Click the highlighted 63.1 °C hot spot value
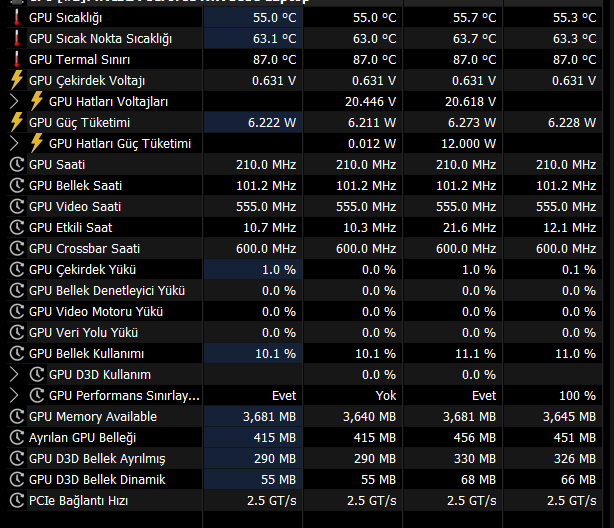The width and height of the screenshot is (614, 528). pos(274,39)
